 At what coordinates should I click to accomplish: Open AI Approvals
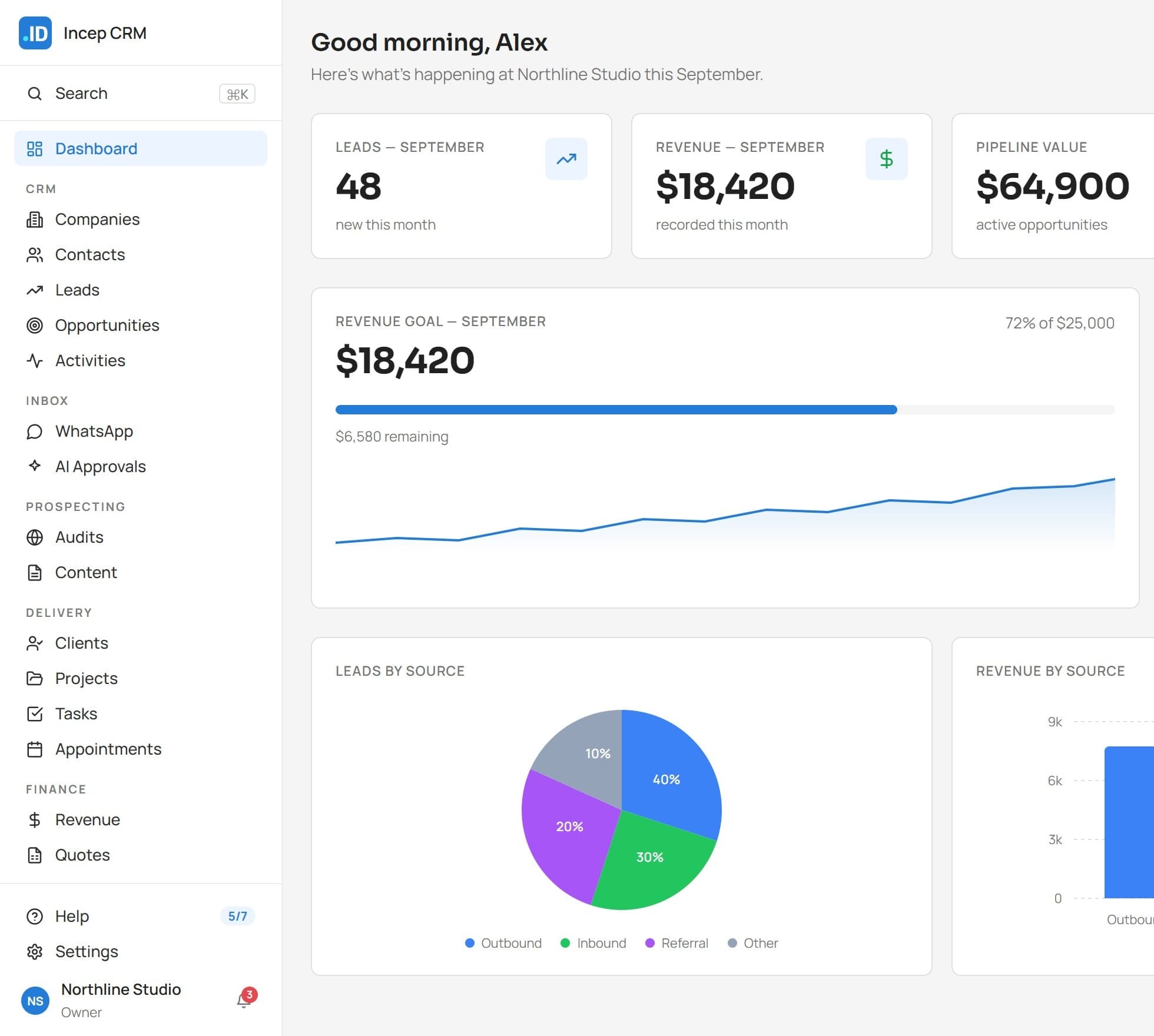(x=141, y=467)
